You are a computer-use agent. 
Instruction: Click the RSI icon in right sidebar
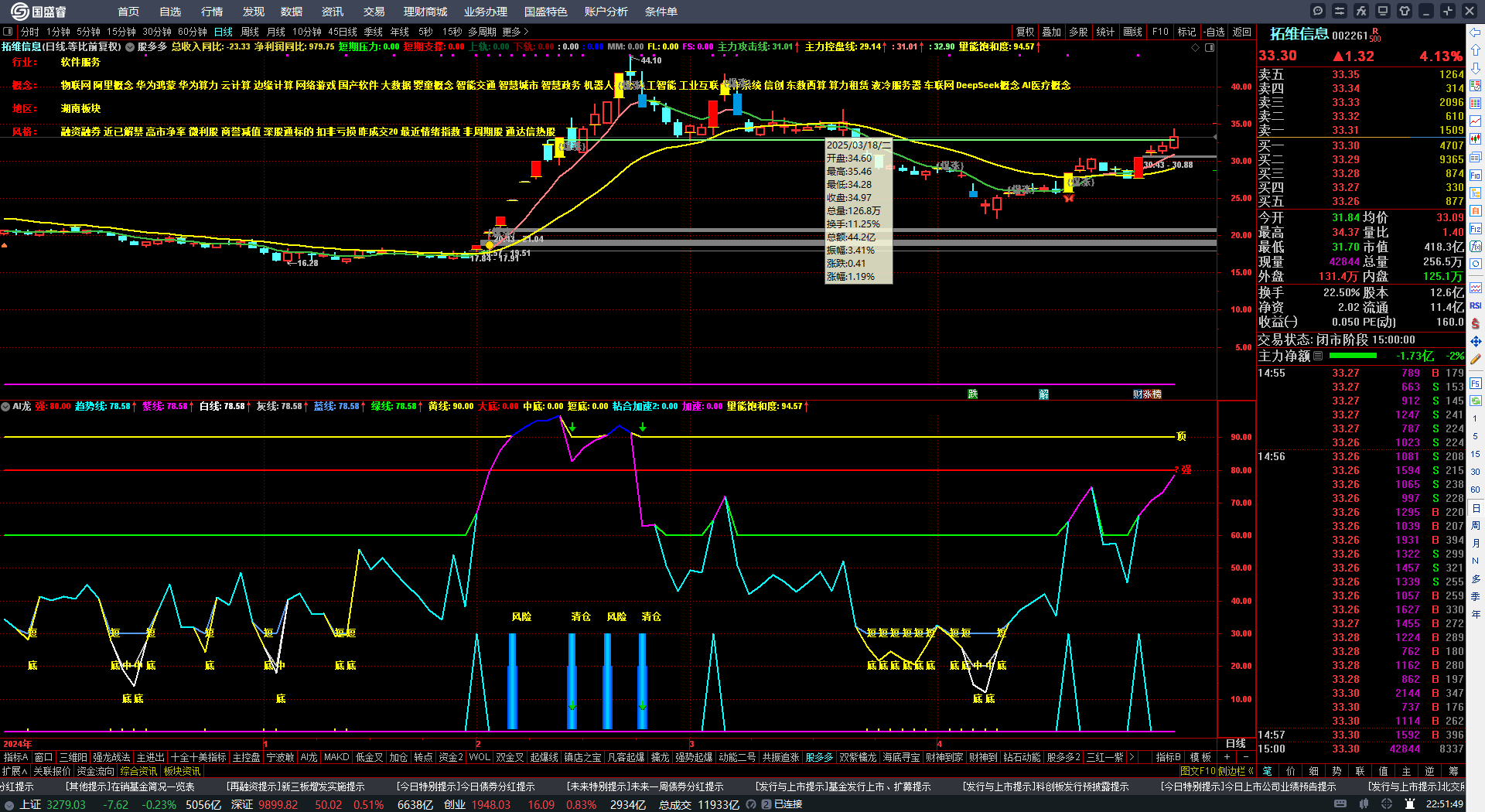[x=1476, y=306]
